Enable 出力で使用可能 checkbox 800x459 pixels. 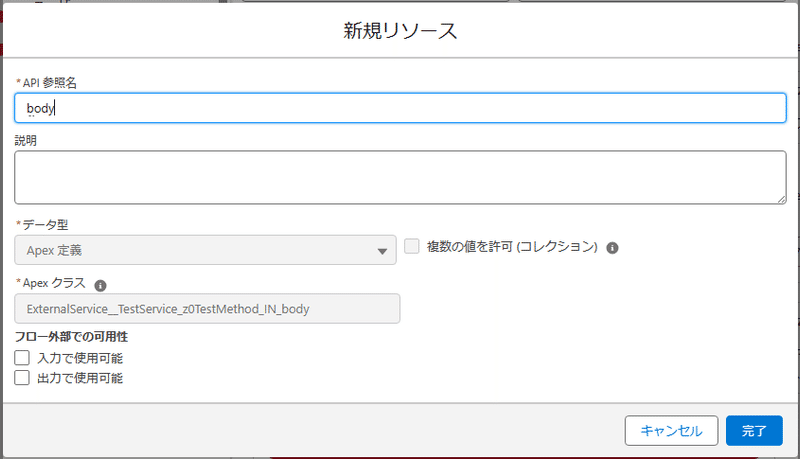click(22, 378)
